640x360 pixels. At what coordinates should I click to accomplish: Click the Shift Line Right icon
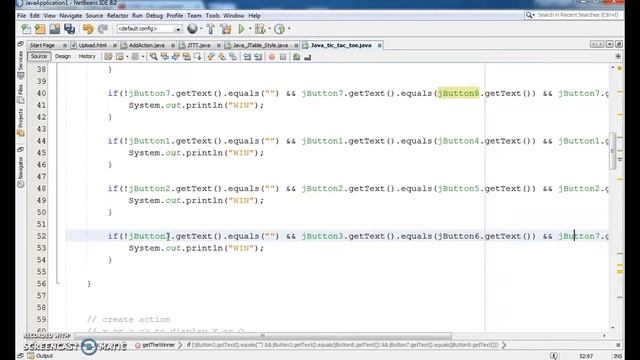[x=258, y=57]
